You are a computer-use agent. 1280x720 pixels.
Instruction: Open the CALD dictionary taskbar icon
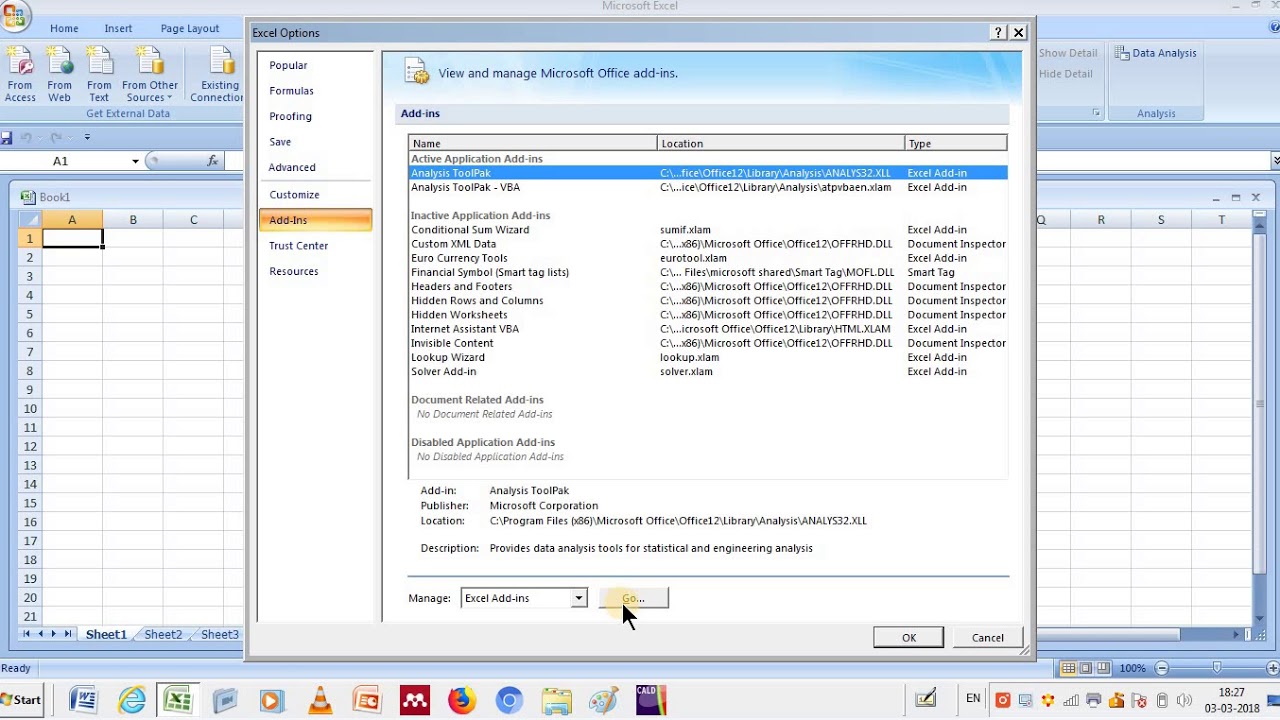(650, 700)
